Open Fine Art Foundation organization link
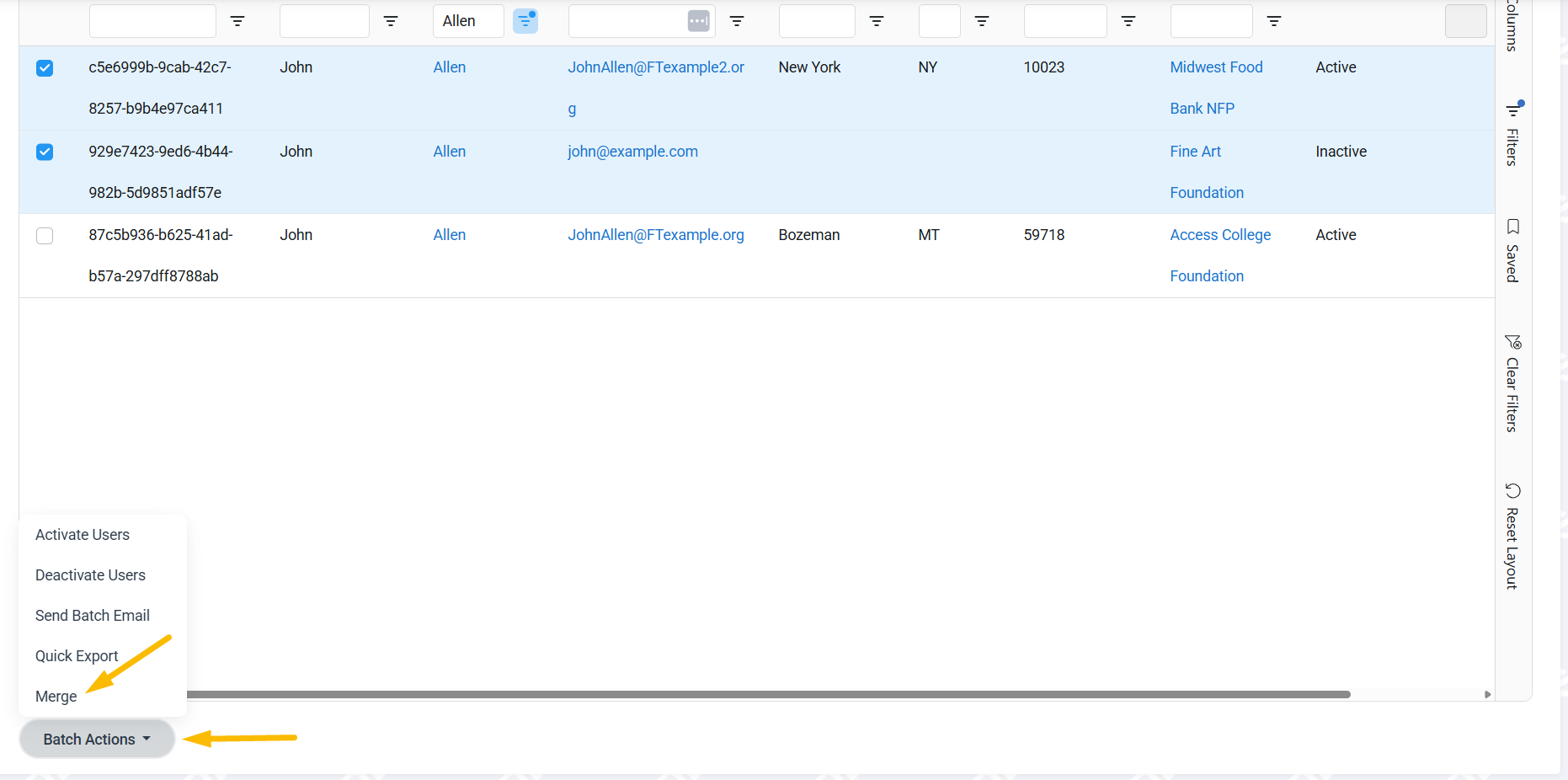 tap(1207, 172)
